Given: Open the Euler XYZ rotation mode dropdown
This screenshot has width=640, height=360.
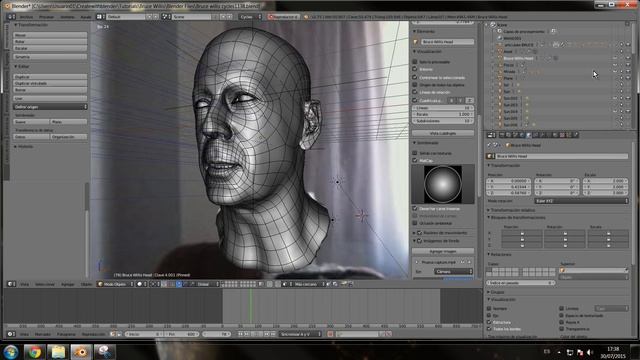Looking at the screenshot, I should (x=581, y=201).
